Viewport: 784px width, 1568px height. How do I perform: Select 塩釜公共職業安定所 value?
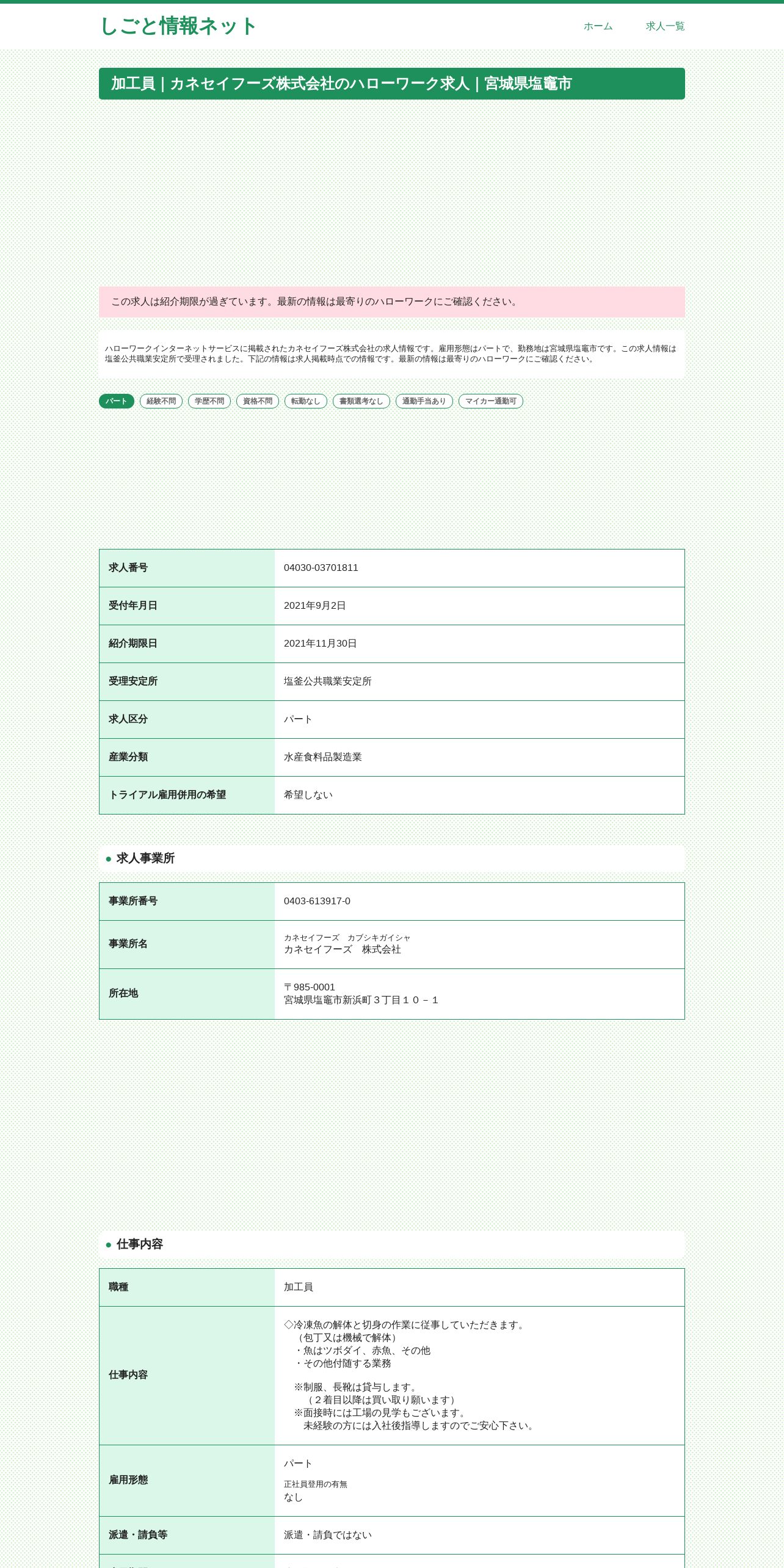coord(328,681)
